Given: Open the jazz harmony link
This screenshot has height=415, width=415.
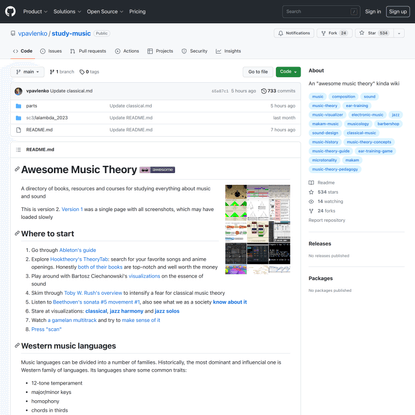Looking at the screenshot, I should point(126,311).
